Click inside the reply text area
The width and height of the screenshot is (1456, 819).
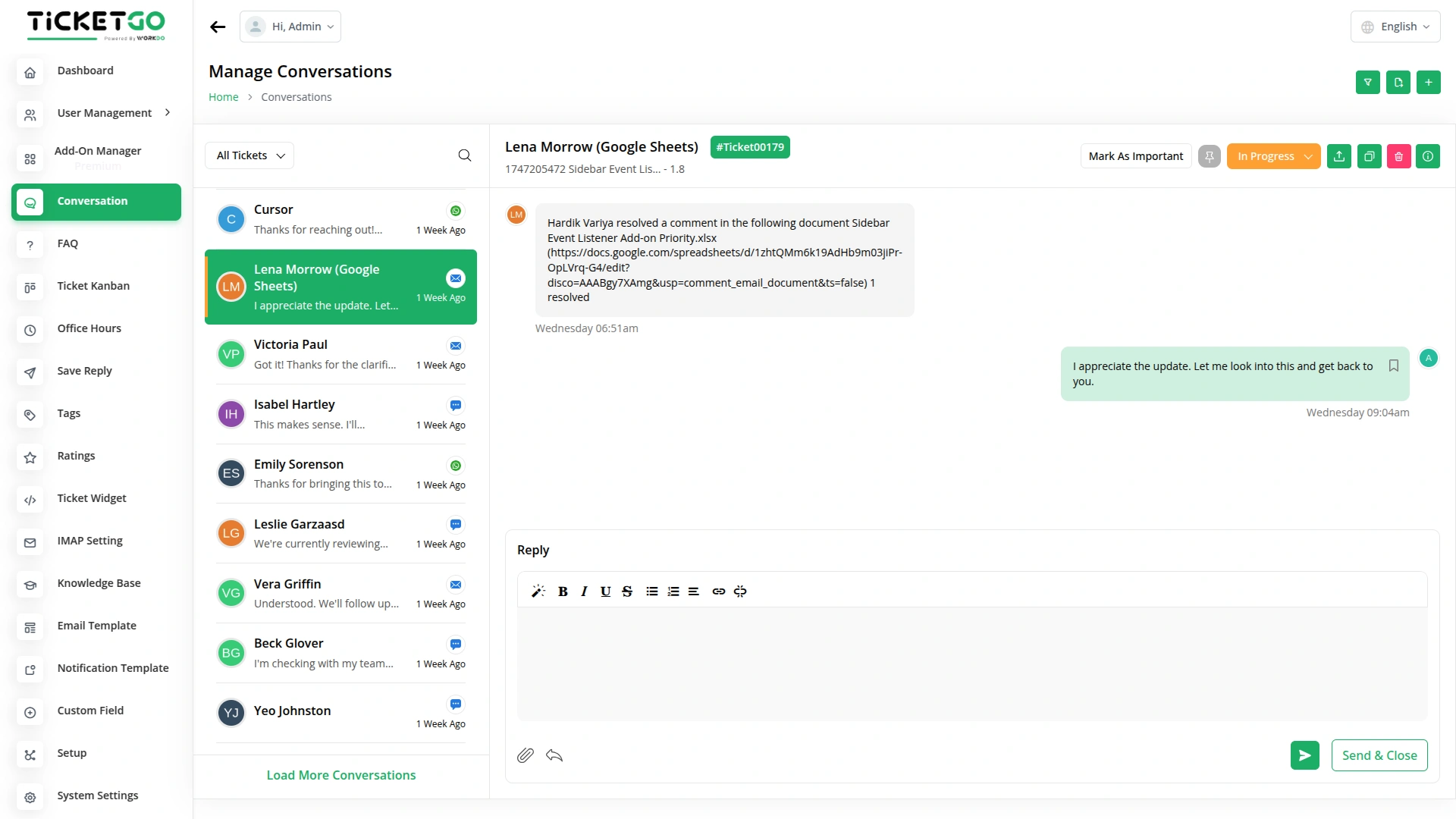(971, 664)
